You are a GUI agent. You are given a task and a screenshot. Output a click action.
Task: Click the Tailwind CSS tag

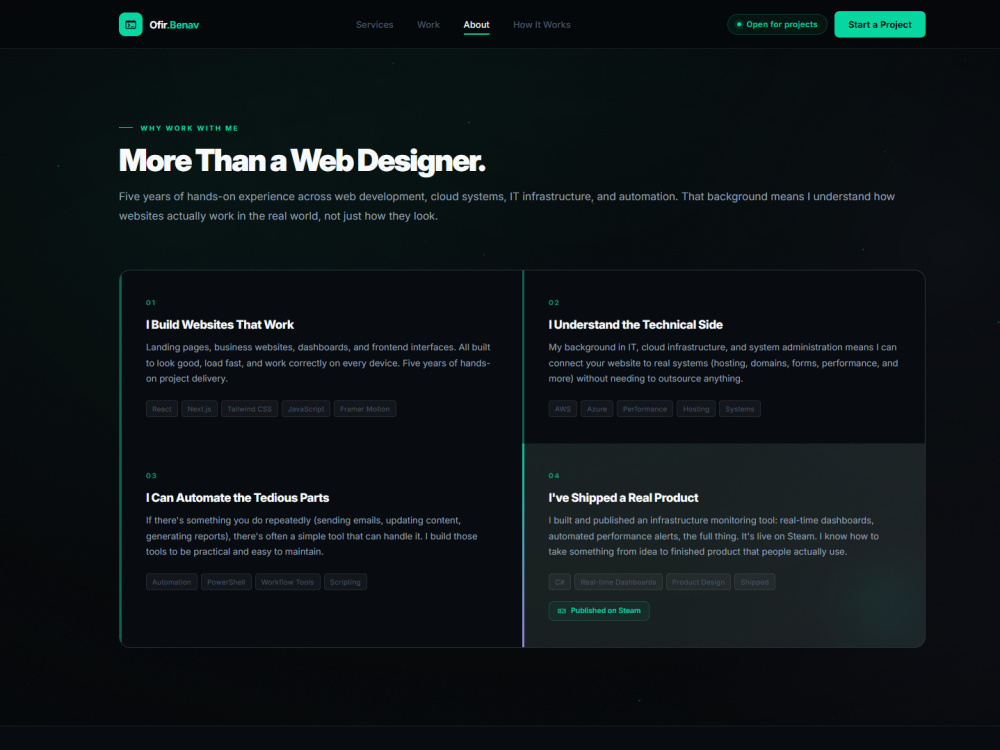click(x=249, y=409)
